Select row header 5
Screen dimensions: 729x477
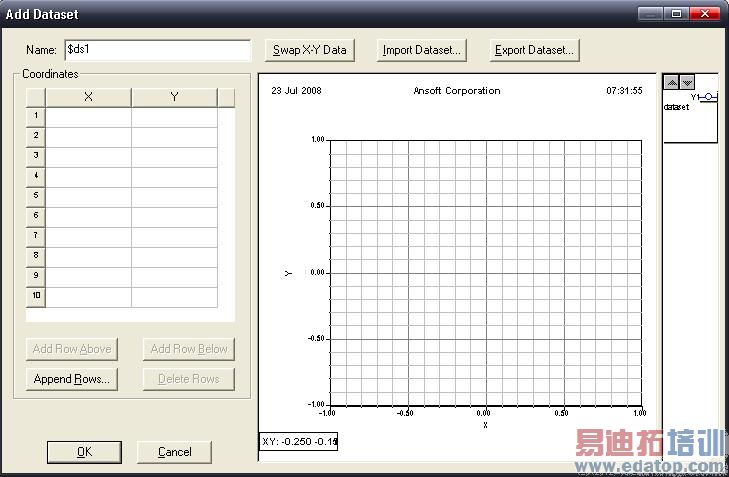click(x=36, y=197)
